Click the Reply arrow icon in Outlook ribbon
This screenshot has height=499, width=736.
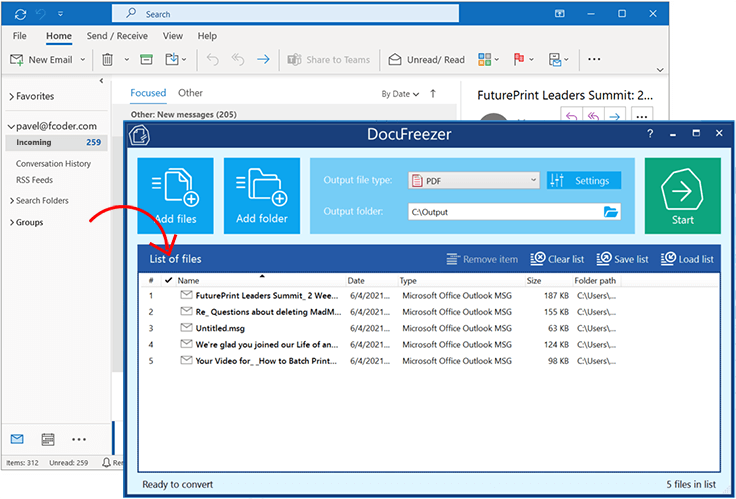coord(213,60)
